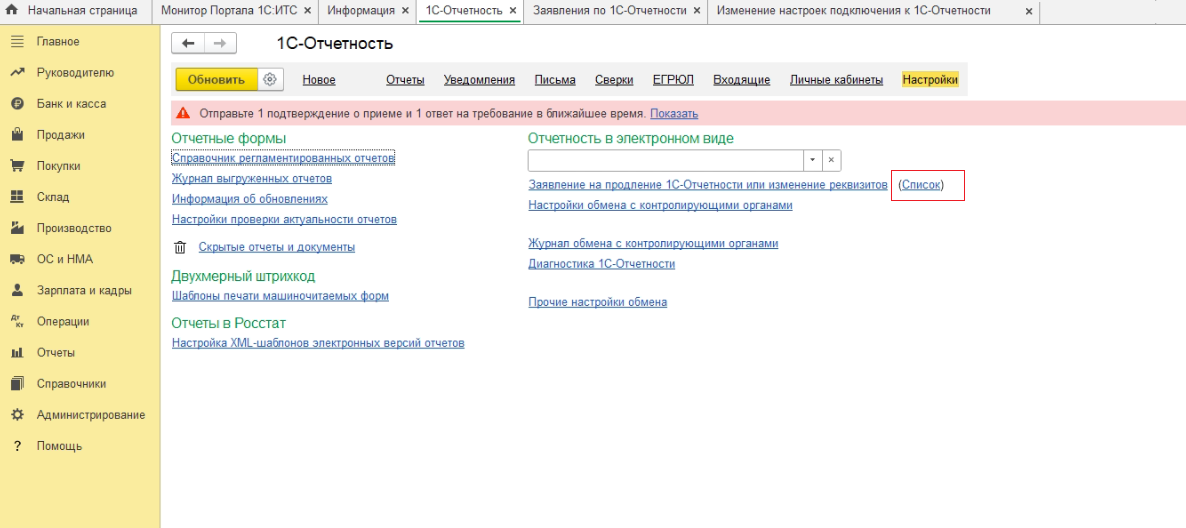Switch to Заявления по 1С-Отчетности tab
This screenshot has width=1186, height=528.
pos(610,11)
